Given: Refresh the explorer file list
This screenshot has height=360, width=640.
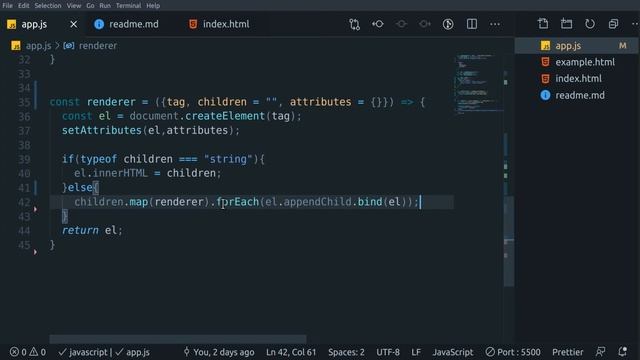Looking at the screenshot, I should point(590,24).
